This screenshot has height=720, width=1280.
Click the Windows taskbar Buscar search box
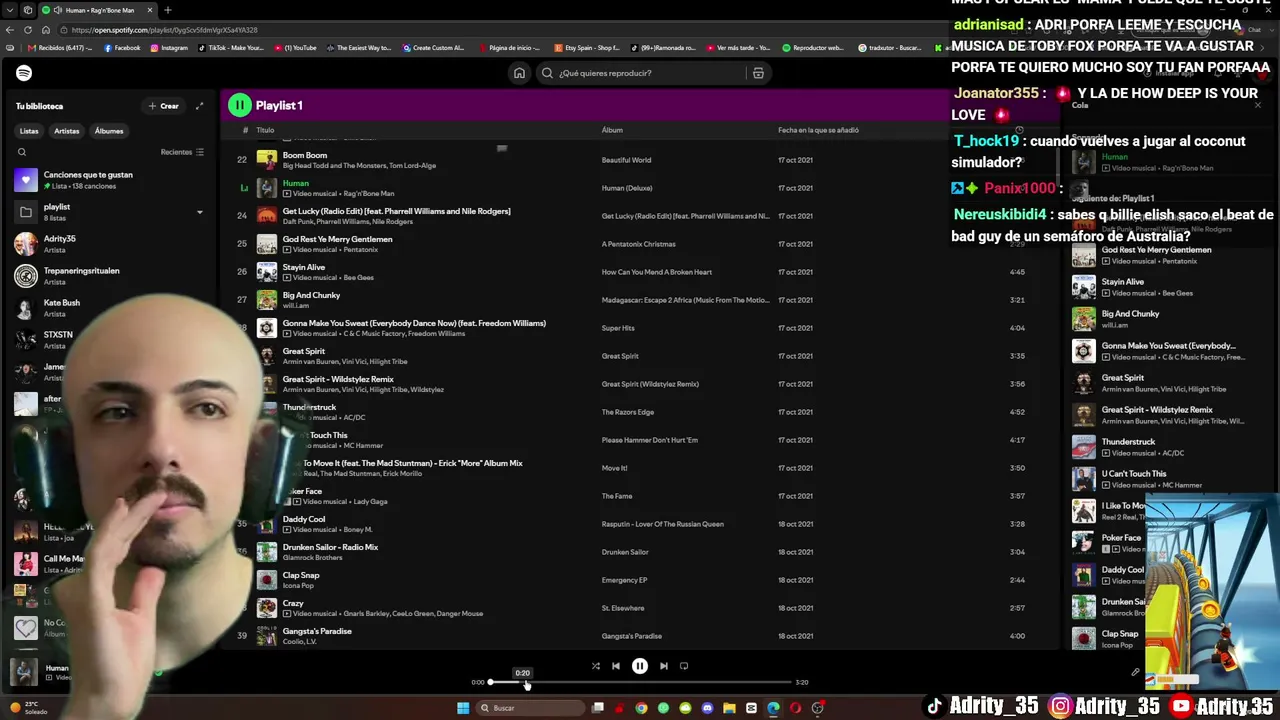pos(528,708)
